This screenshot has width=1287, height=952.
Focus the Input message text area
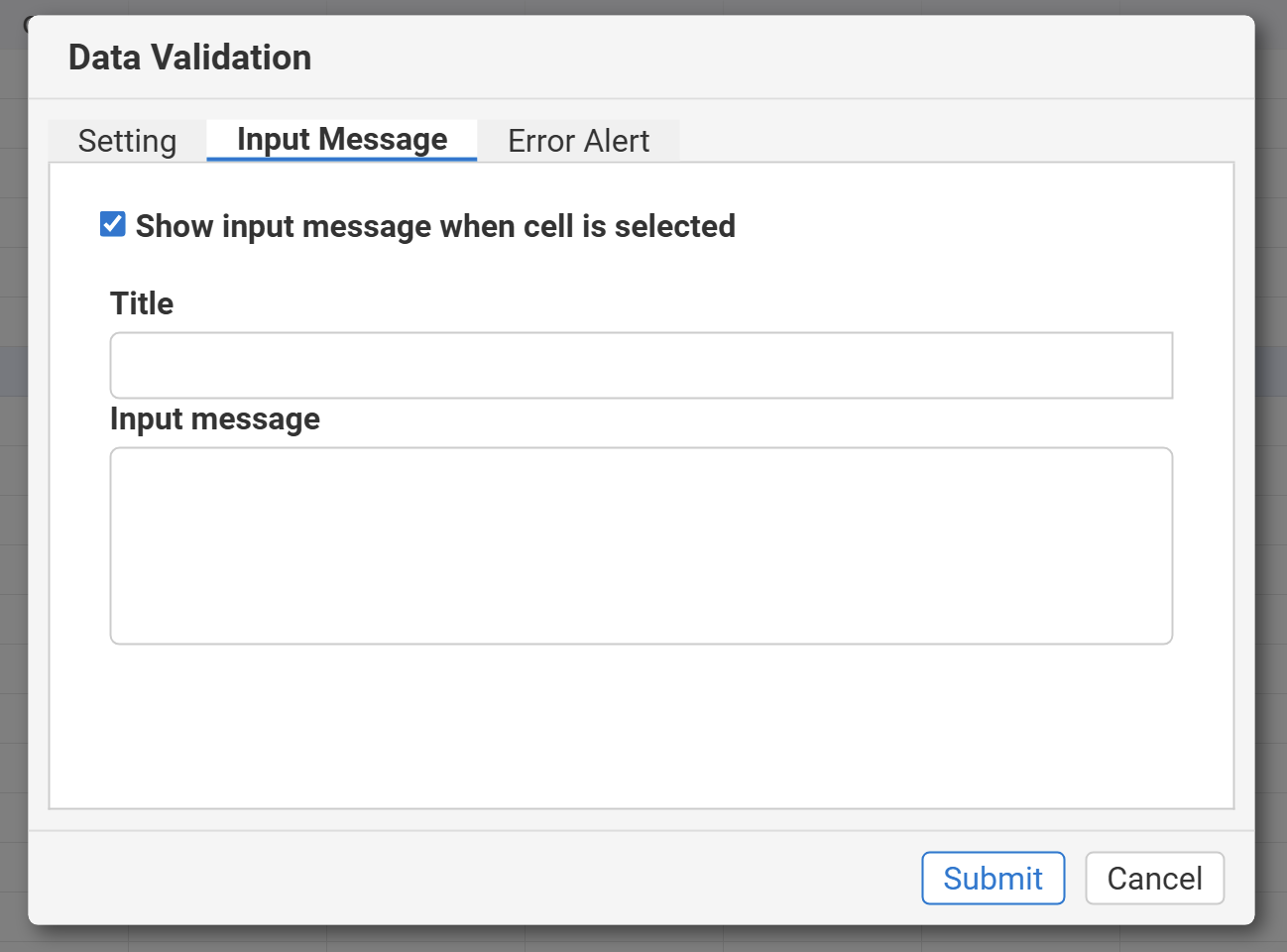[641, 545]
